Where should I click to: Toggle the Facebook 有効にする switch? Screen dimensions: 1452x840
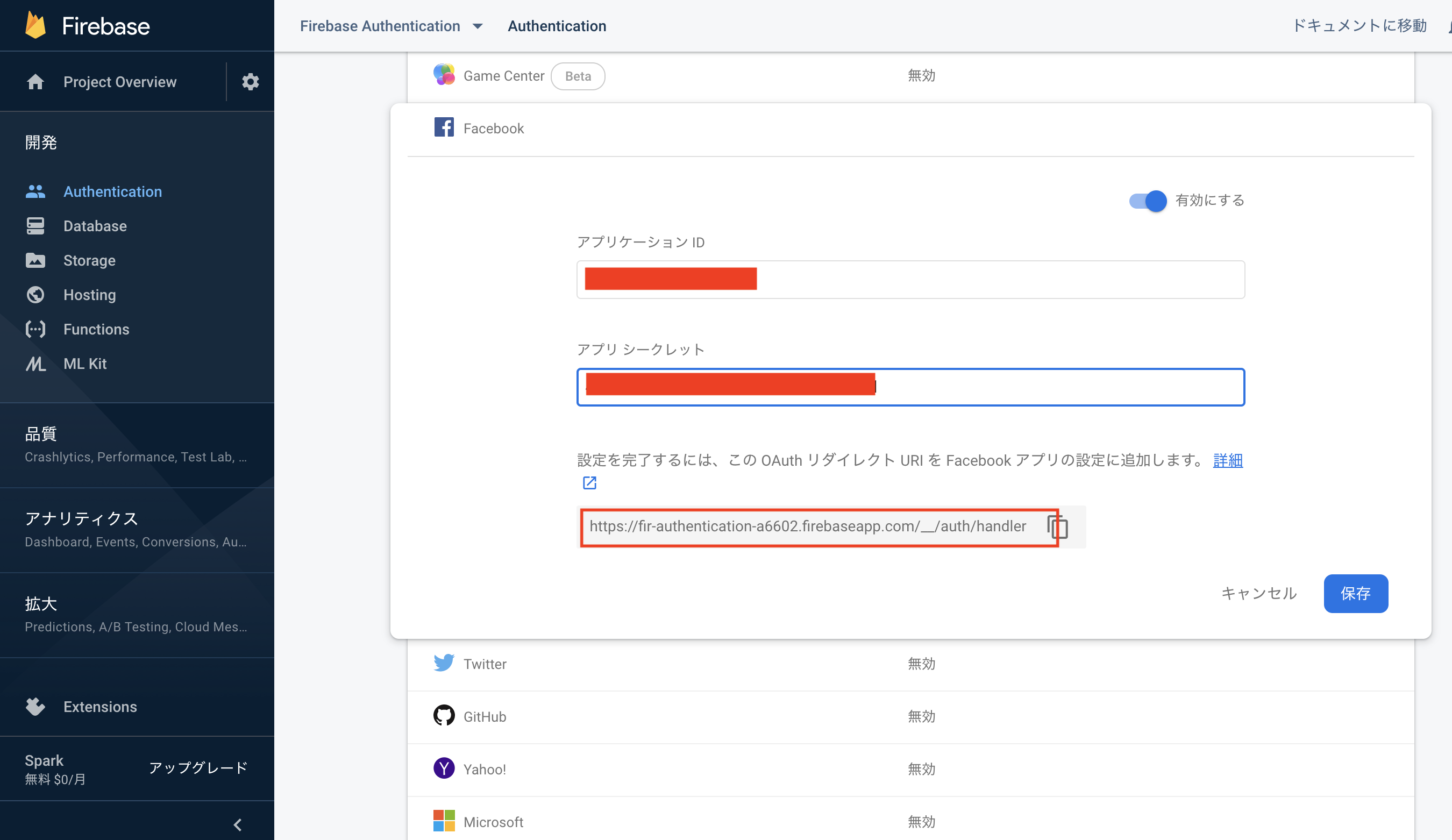point(1148,201)
